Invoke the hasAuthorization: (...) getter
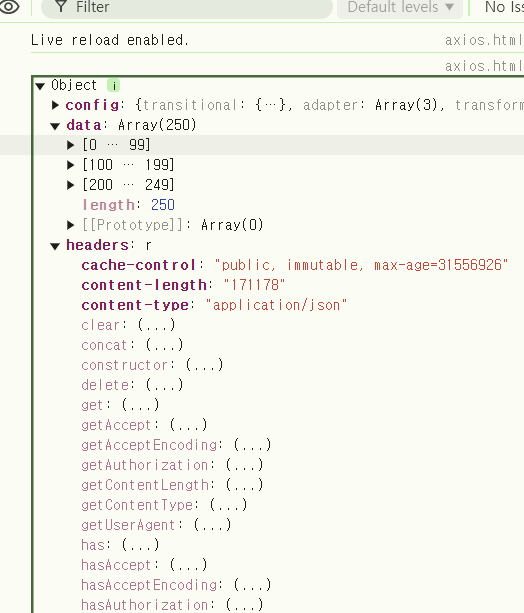The image size is (524, 613). pyautogui.click(x=244, y=604)
